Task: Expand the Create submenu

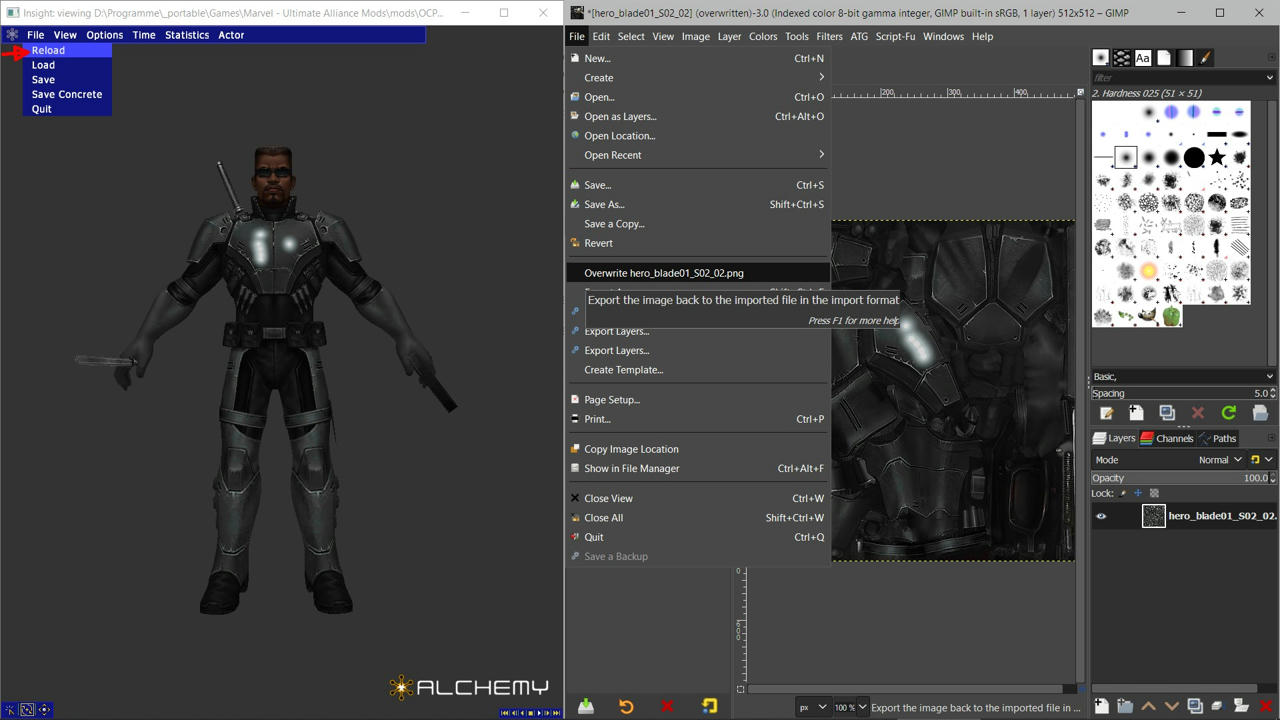Action: click(698, 77)
